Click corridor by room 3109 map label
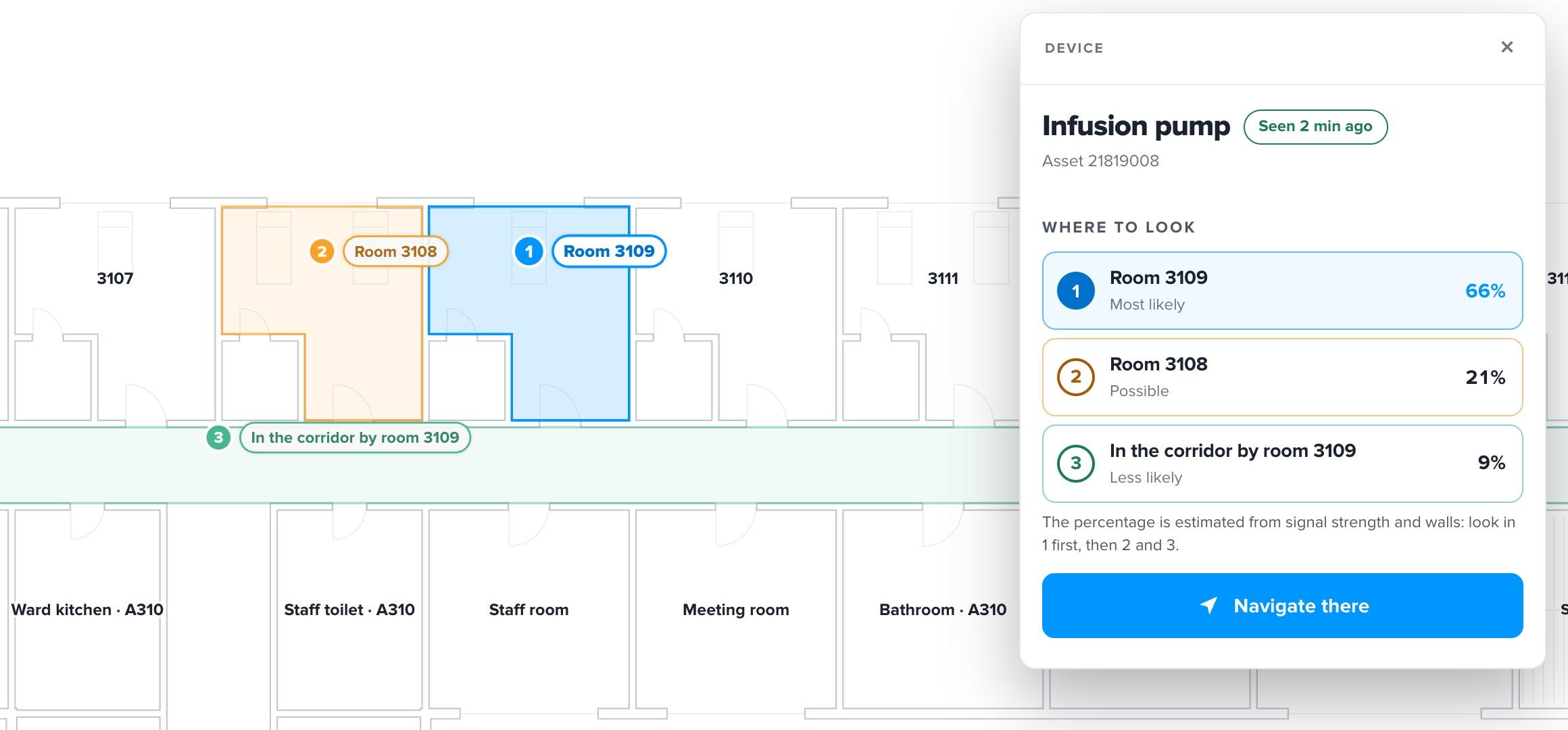Viewport: 1568px width, 730px height. pos(355,437)
